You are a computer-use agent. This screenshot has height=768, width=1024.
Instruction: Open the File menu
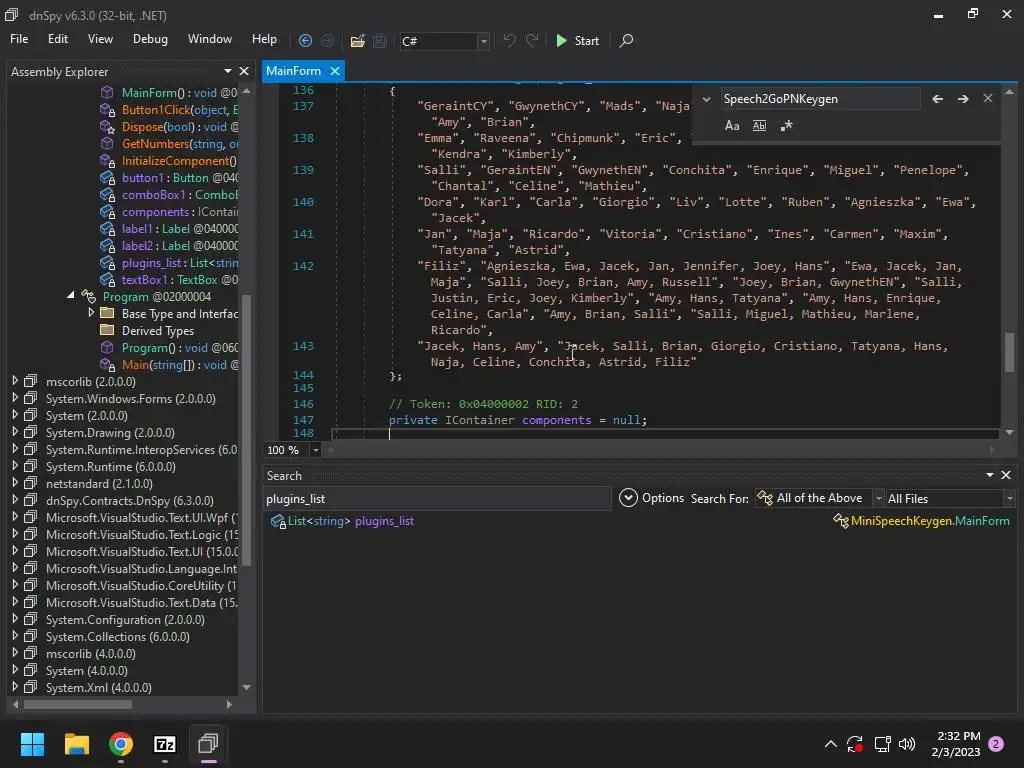19,39
